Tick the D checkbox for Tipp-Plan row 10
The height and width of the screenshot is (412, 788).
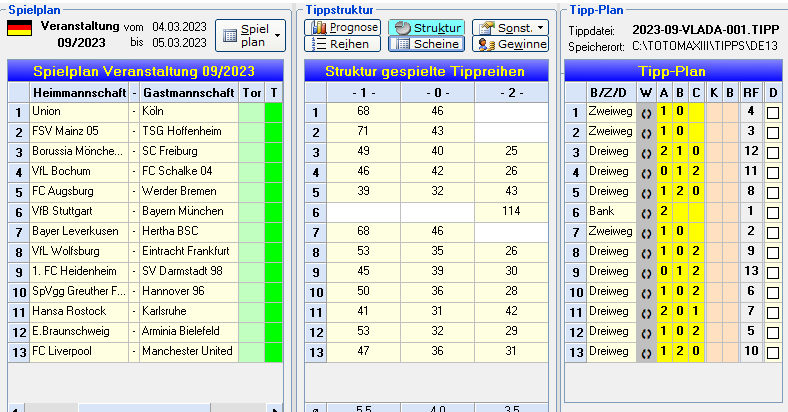click(x=773, y=293)
